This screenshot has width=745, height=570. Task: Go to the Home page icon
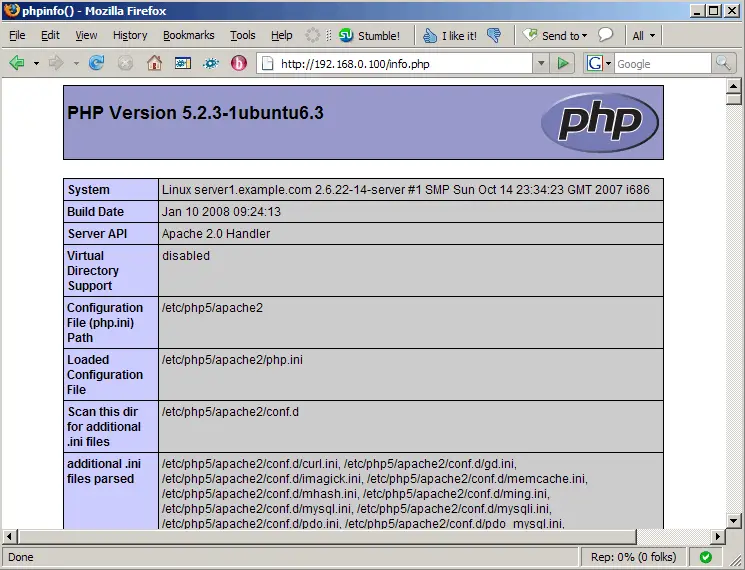click(154, 63)
